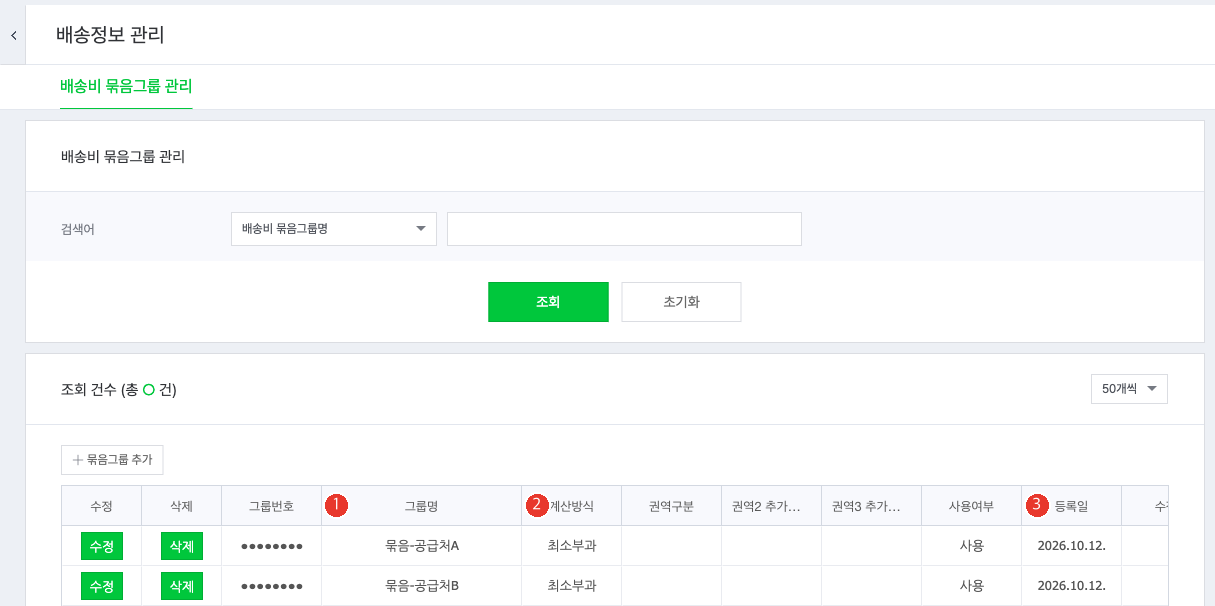Viewport: 1215px width, 606px height.
Task: Click the masked group number in 묶음-공급처A row
Action: [271, 546]
